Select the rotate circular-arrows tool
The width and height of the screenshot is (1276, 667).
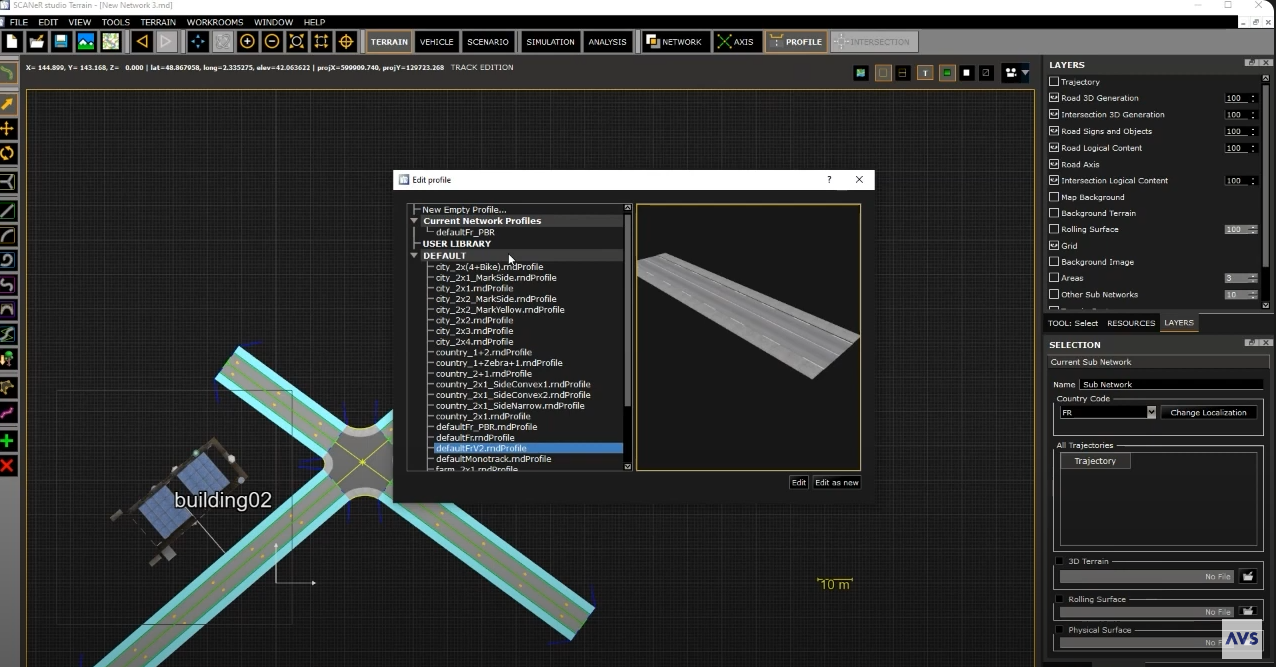[8, 153]
